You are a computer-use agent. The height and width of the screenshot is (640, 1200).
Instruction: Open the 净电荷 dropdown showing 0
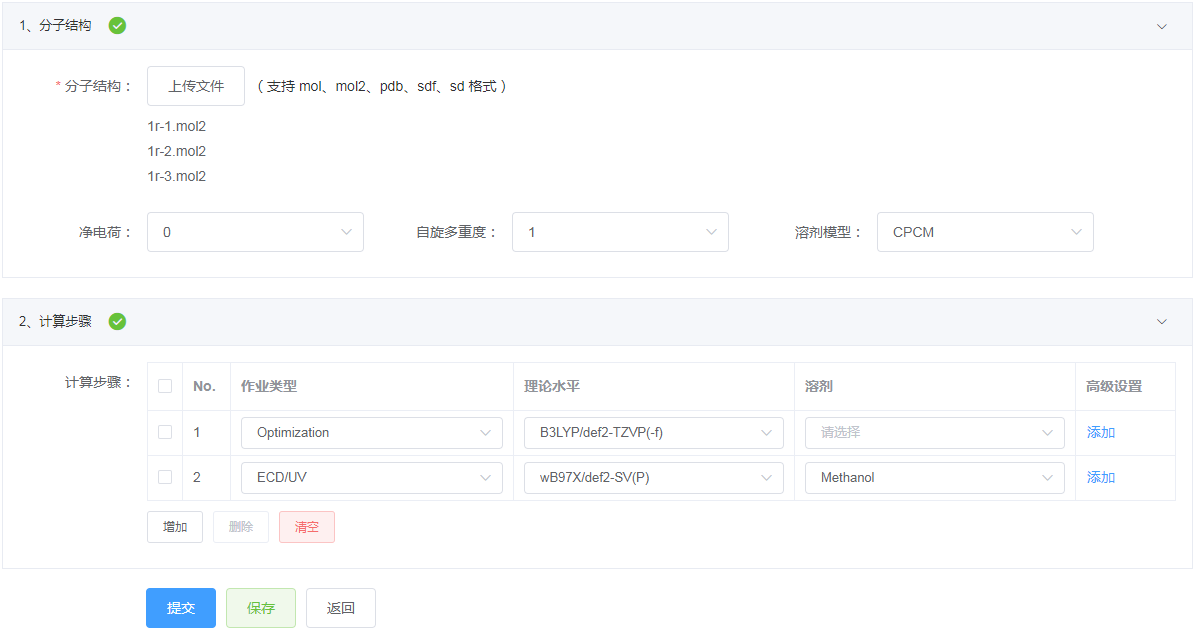point(255,232)
